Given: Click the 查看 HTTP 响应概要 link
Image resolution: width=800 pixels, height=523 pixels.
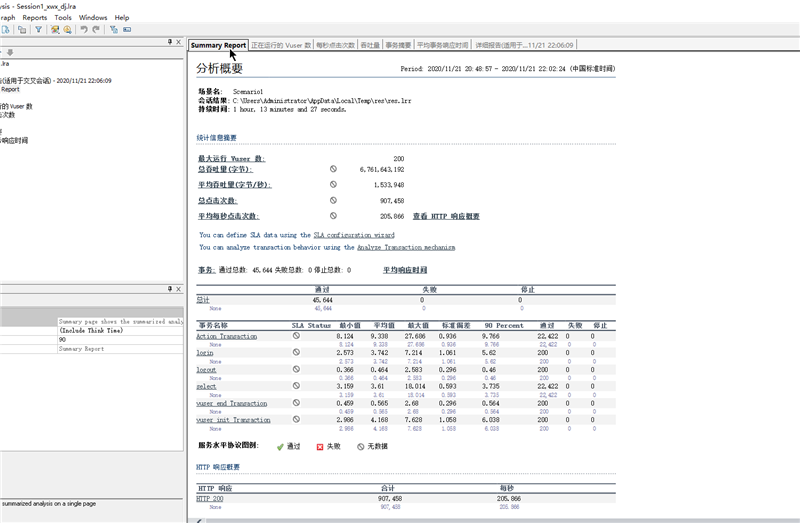Looking at the screenshot, I should click(446, 216).
